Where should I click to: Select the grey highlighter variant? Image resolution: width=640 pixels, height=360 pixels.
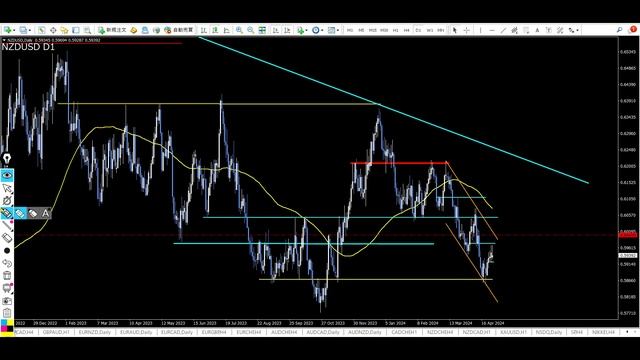[33, 213]
